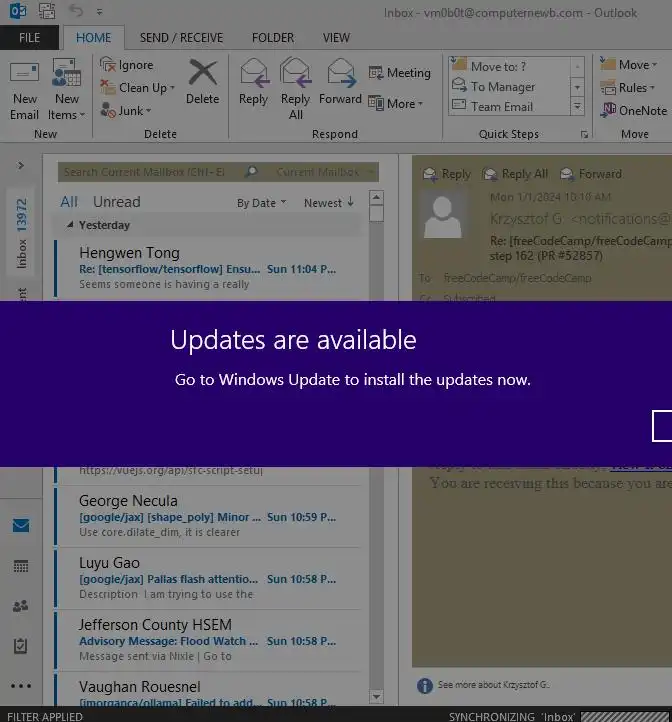Viewport: 672px width, 722px height.
Task: Collapse the Yesterday group
Action: click(x=70, y=225)
